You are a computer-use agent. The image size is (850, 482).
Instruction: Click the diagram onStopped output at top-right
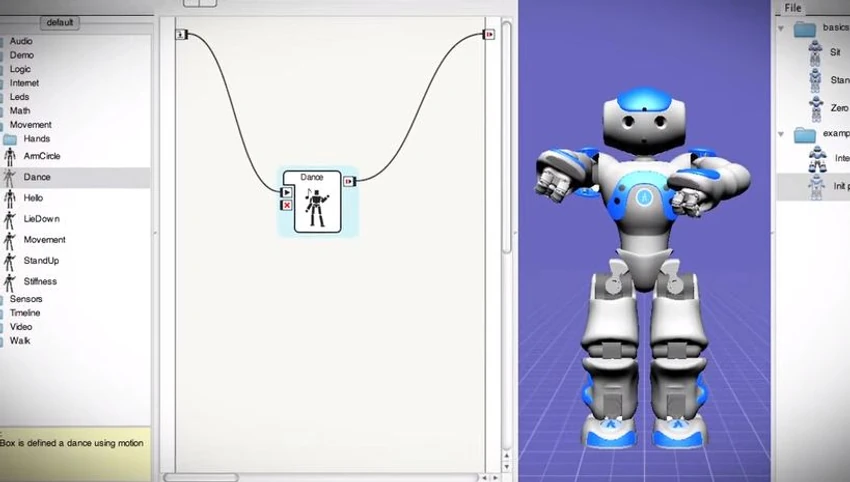click(x=489, y=35)
